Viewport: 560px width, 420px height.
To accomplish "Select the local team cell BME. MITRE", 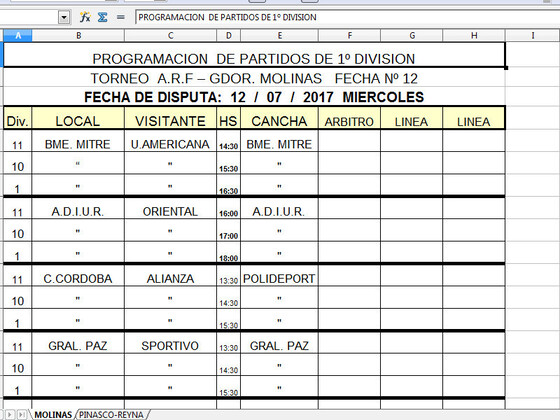I will pyautogui.click(x=78, y=141).
